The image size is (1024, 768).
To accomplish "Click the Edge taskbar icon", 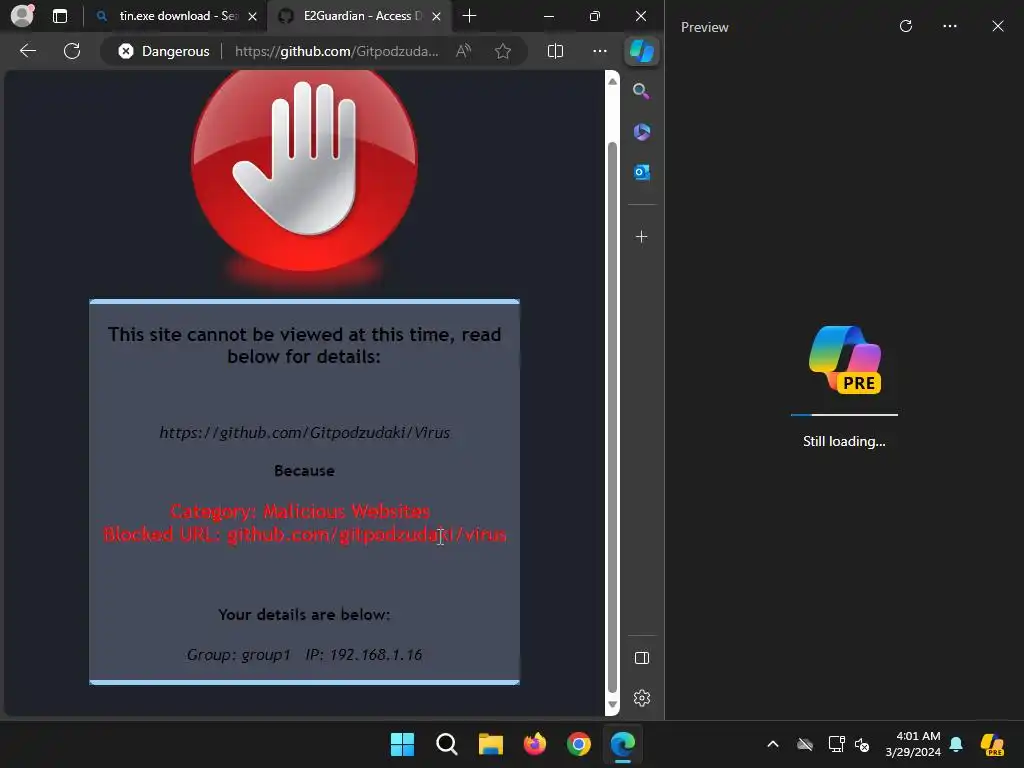I will pyautogui.click(x=623, y=744).
